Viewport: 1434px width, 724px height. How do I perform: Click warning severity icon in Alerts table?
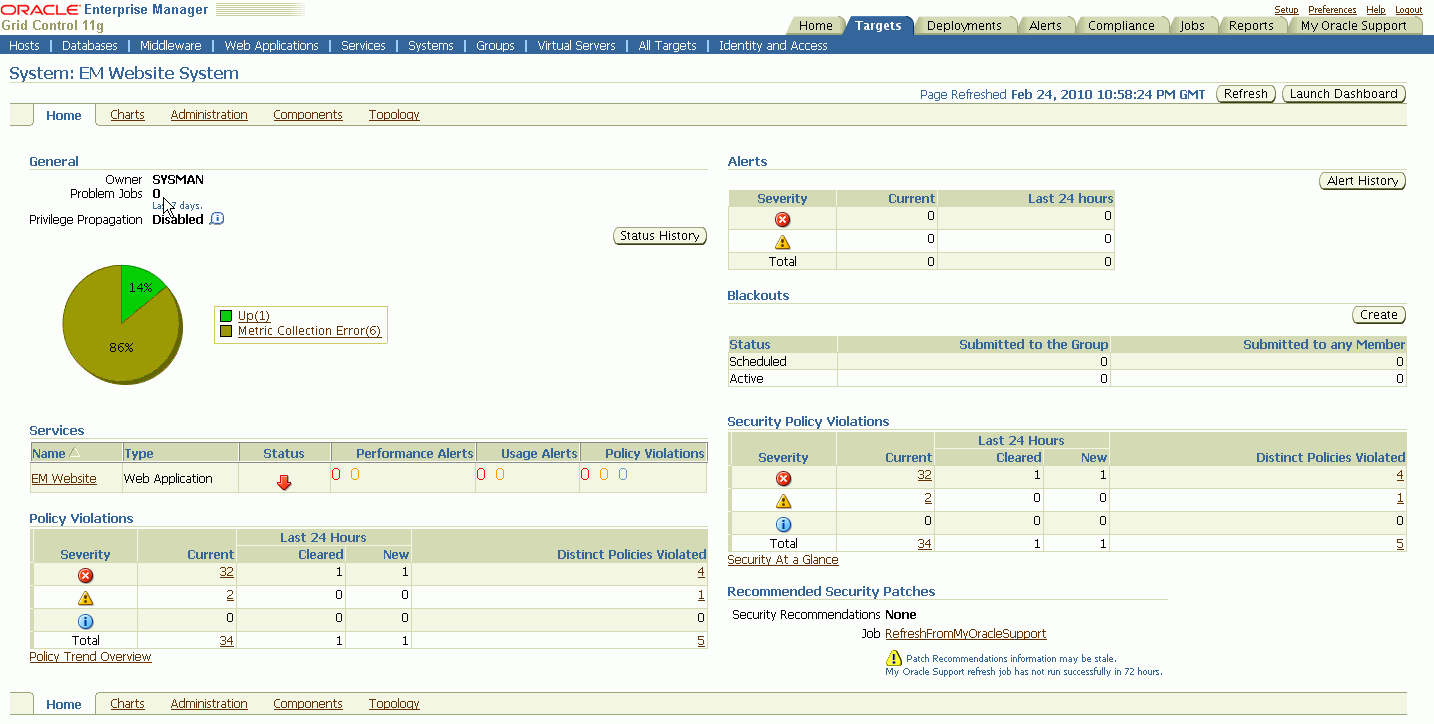pyautogui.click(x=783, y=241)
